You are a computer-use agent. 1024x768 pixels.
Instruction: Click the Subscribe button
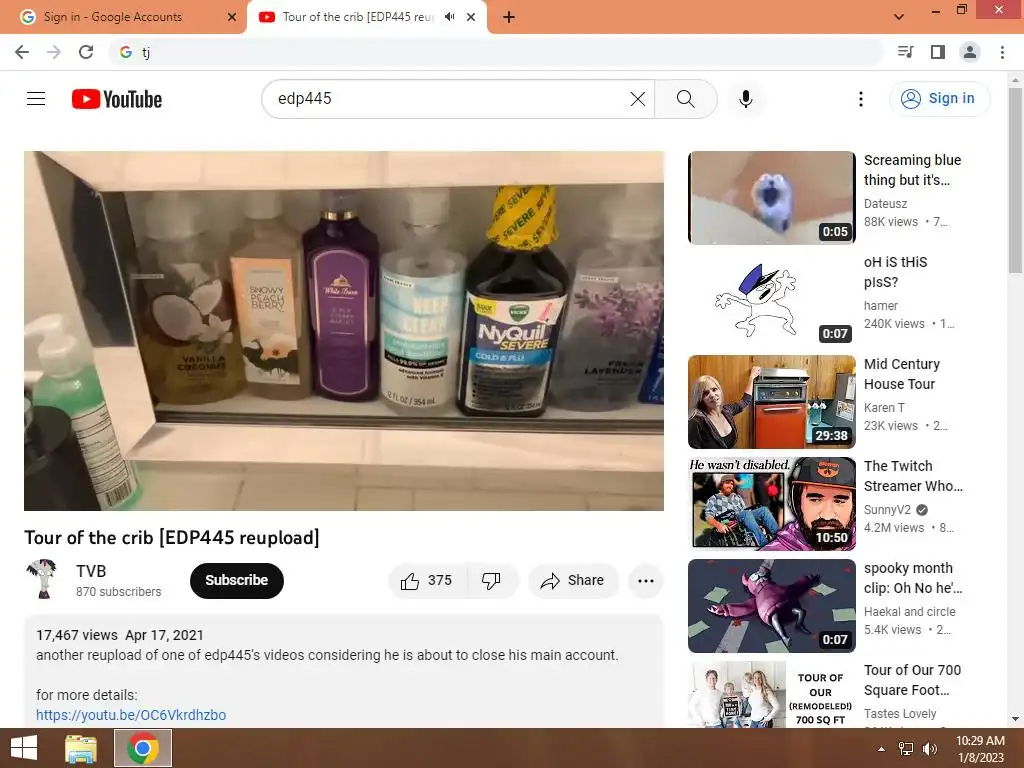[x=236, y=581]
